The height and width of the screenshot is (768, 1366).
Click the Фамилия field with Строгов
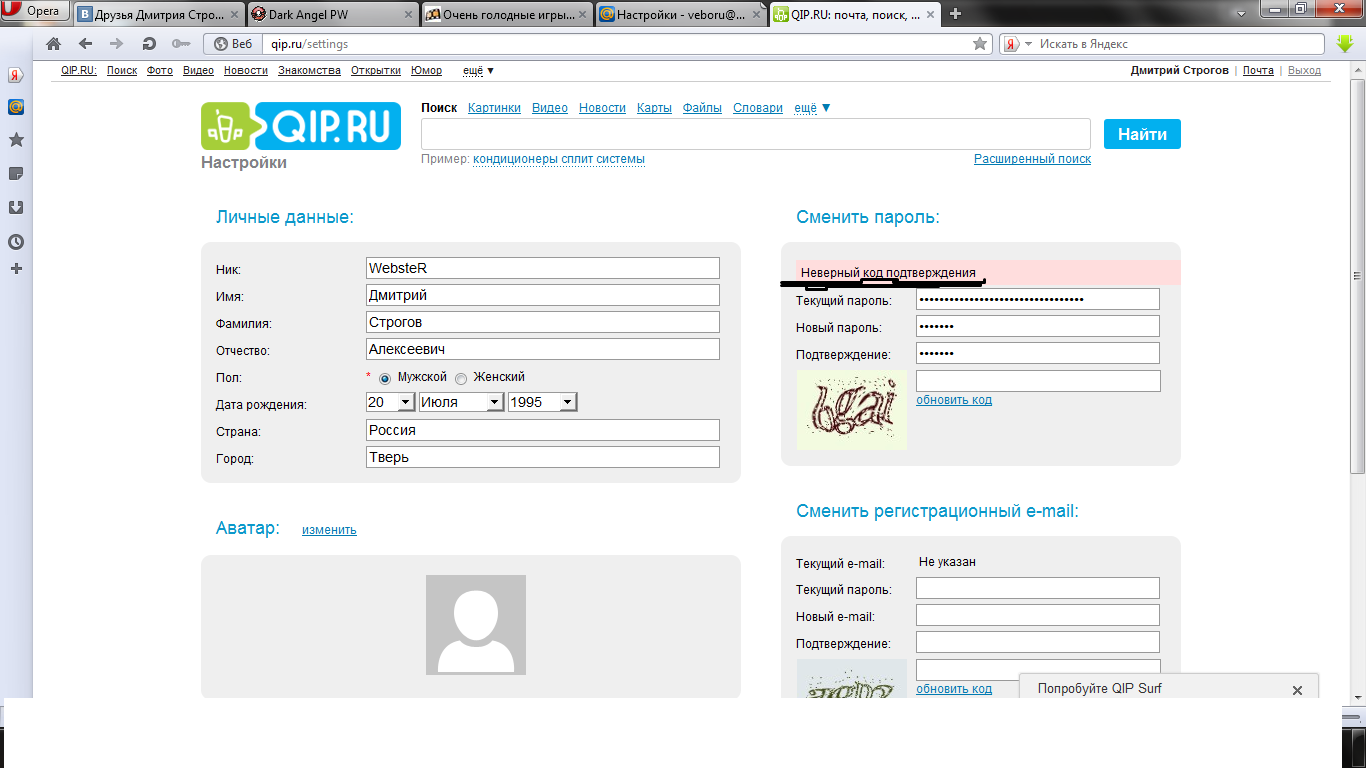[x=543, y=322]
